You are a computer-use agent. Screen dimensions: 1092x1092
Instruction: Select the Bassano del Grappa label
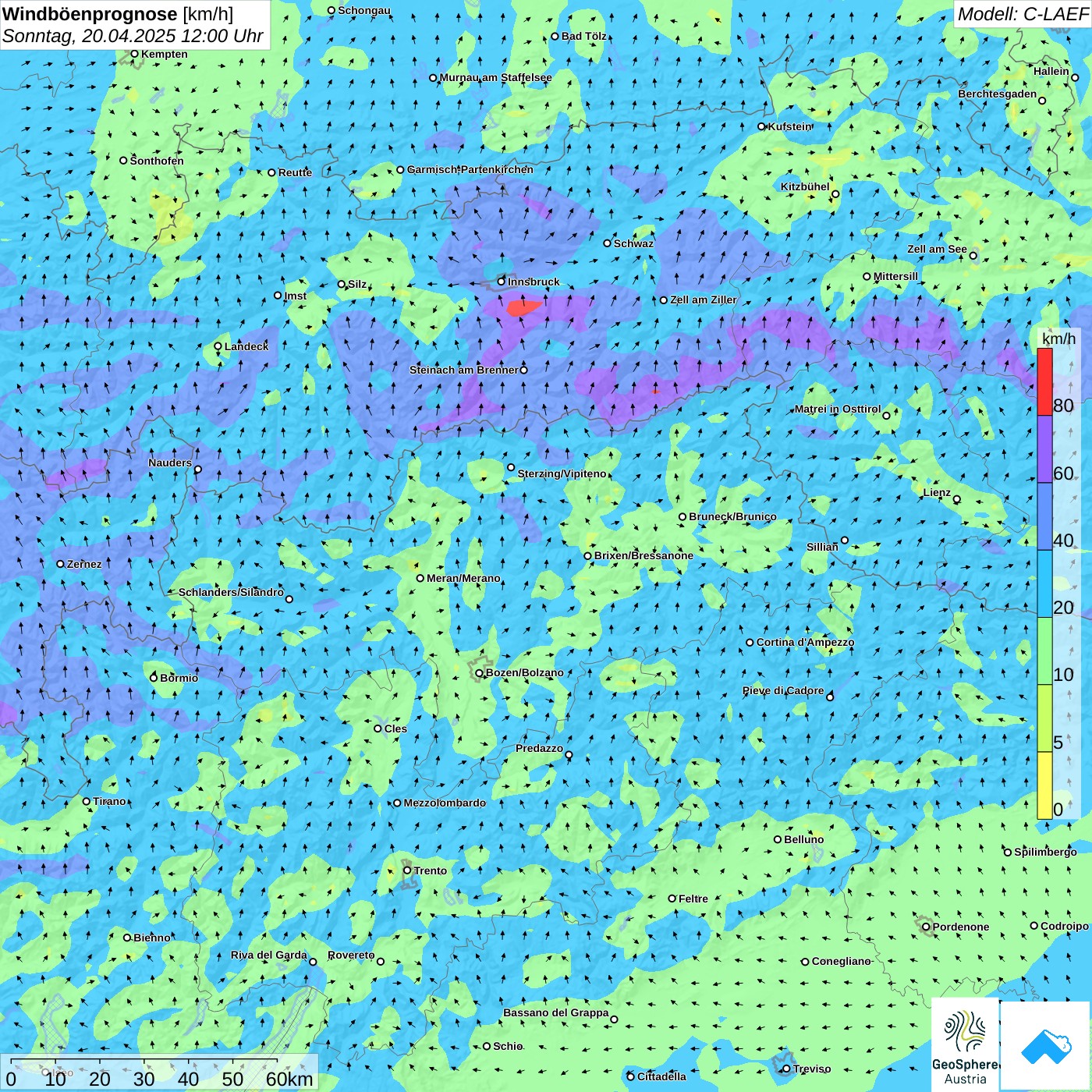click(x=556, y=1012)
